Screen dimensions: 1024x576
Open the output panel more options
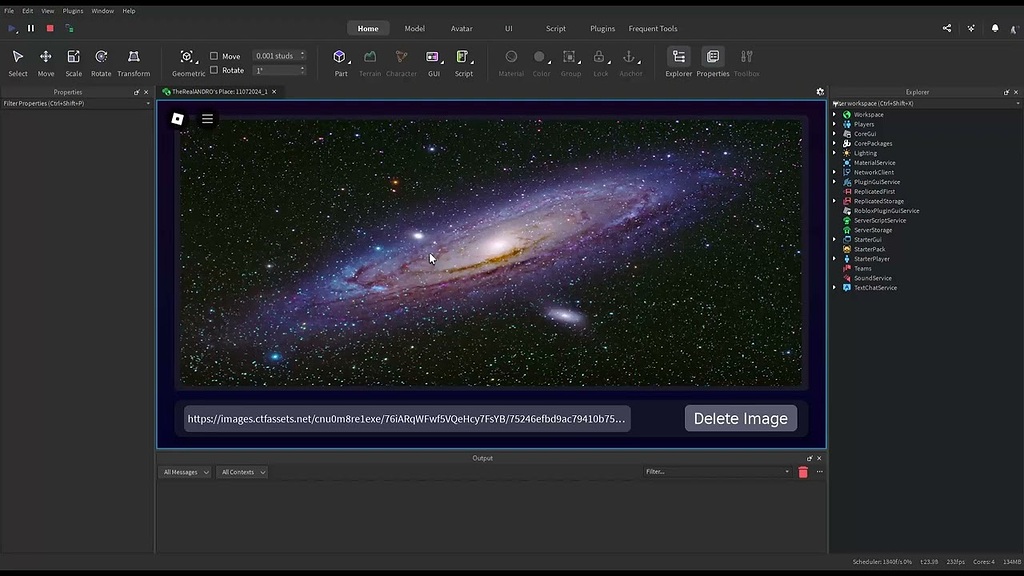[x=820, y=472]
